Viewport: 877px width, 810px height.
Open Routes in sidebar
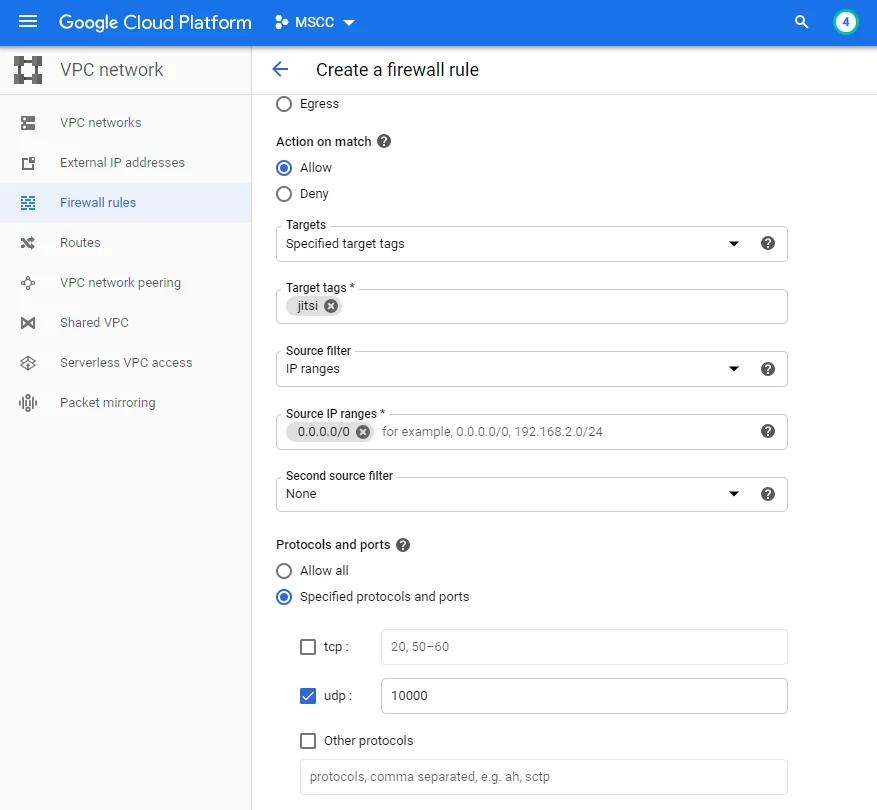click(x=80, y=243)
